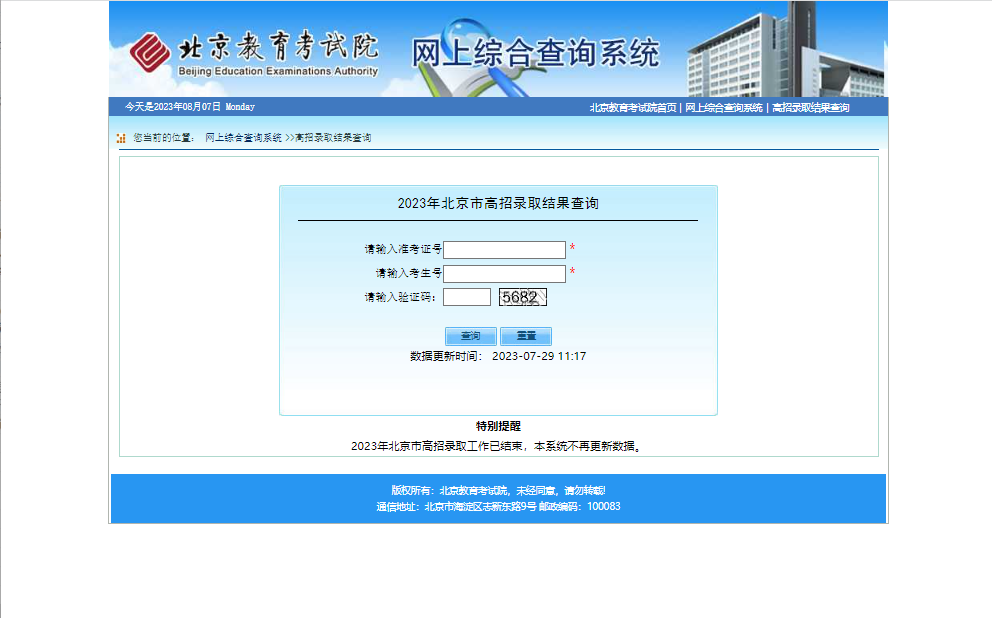
Task: Click the 网上综合查询系统 banner title
Action: [535, 53]
